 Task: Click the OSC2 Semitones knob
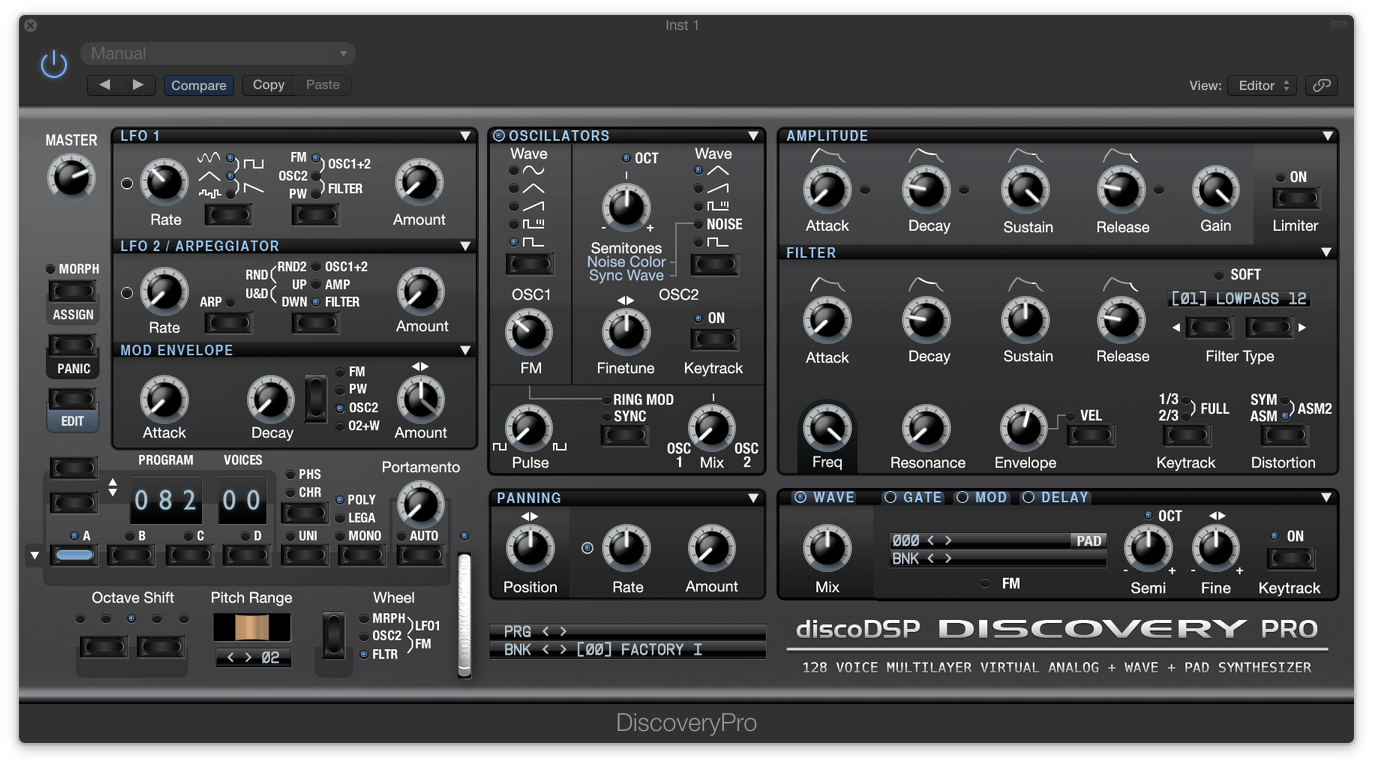626,208
